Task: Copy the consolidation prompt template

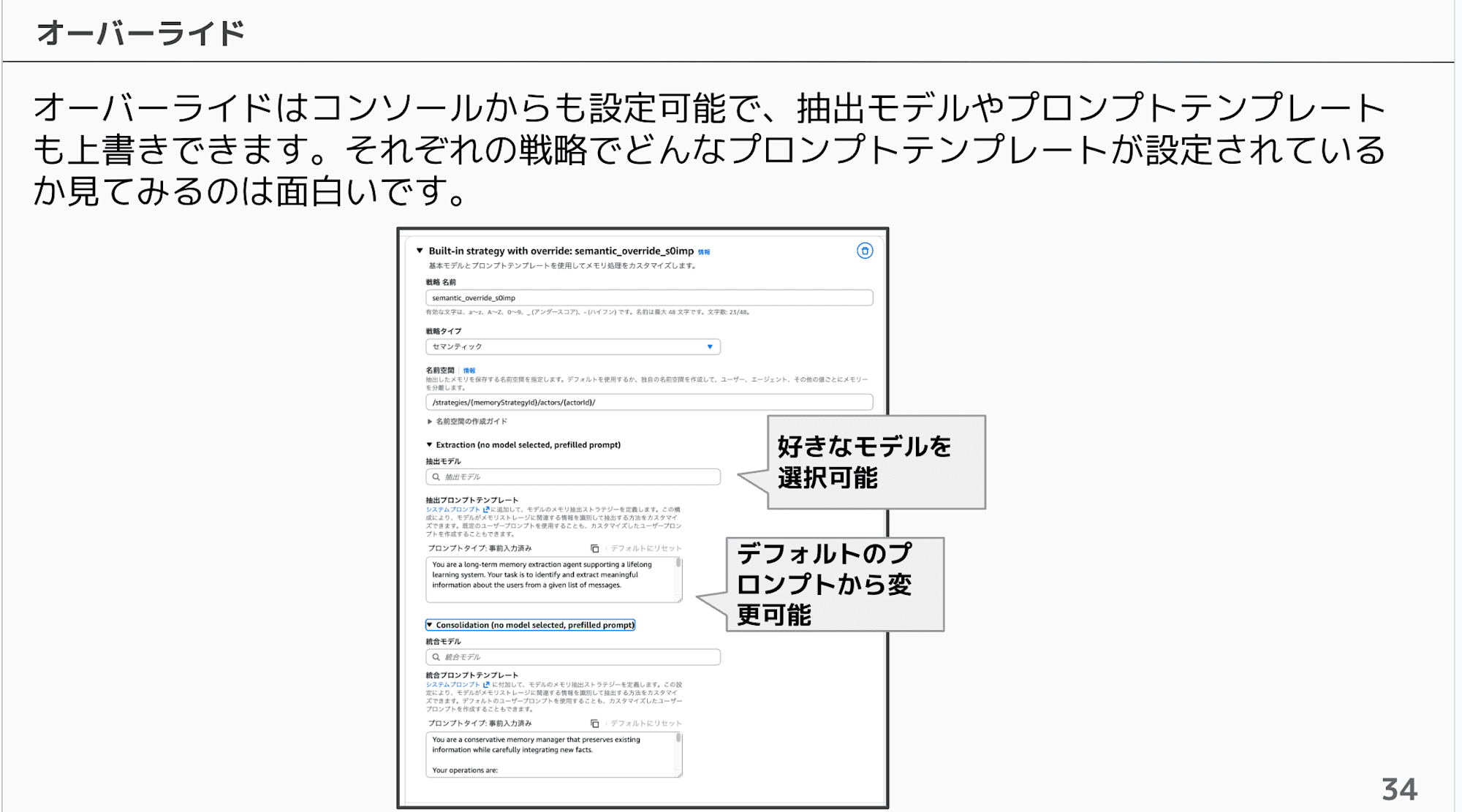Action: tap(594, 724)
